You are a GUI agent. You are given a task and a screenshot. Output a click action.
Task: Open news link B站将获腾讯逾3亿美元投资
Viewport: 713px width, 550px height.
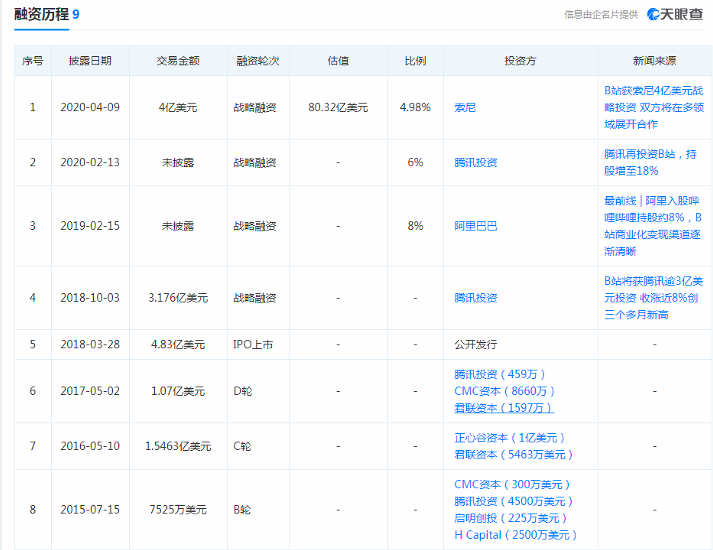[x=653, y=298]
